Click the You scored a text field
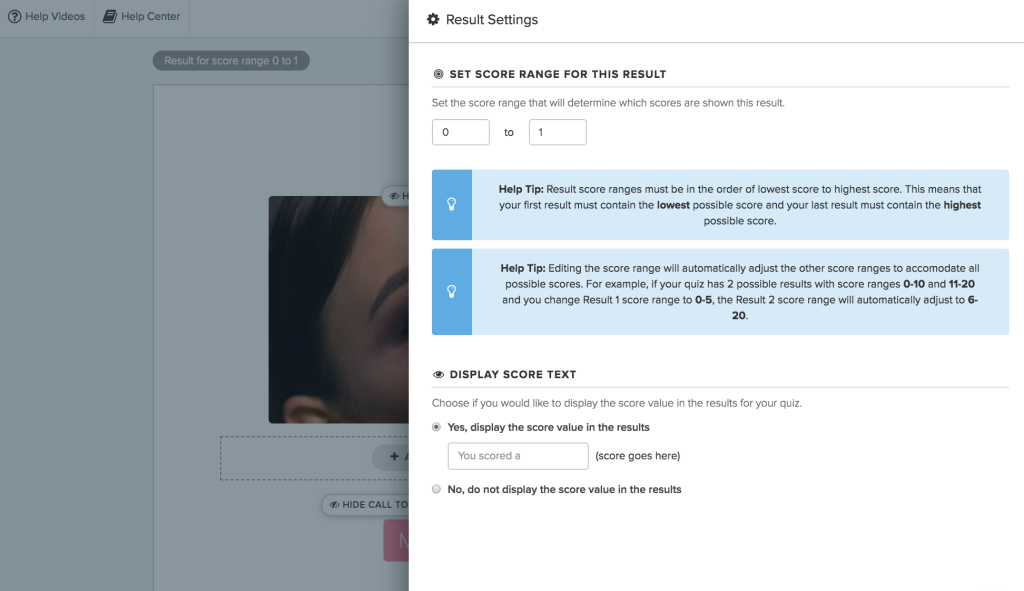This screenshot has width=1024, height=591. click(x=518, y=456)
